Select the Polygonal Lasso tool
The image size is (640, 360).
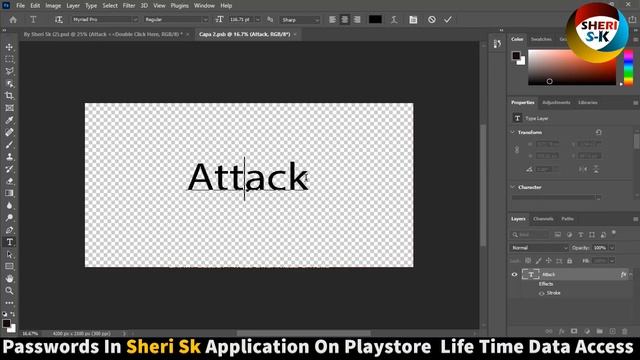pos(9,71)
